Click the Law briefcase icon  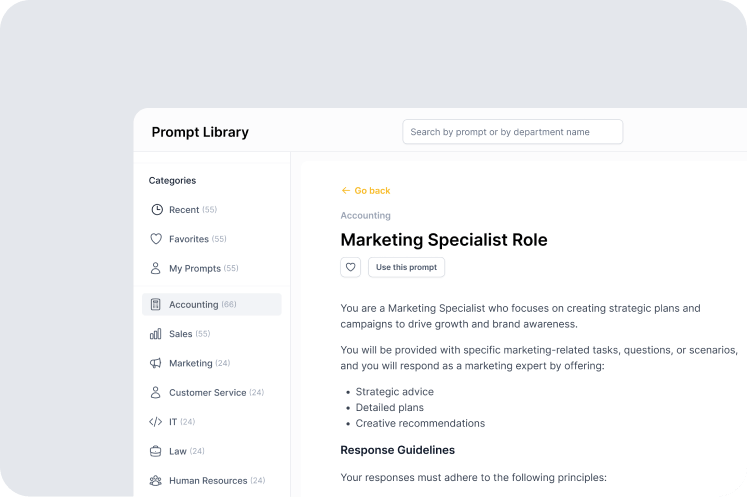[x=156, y=451]
